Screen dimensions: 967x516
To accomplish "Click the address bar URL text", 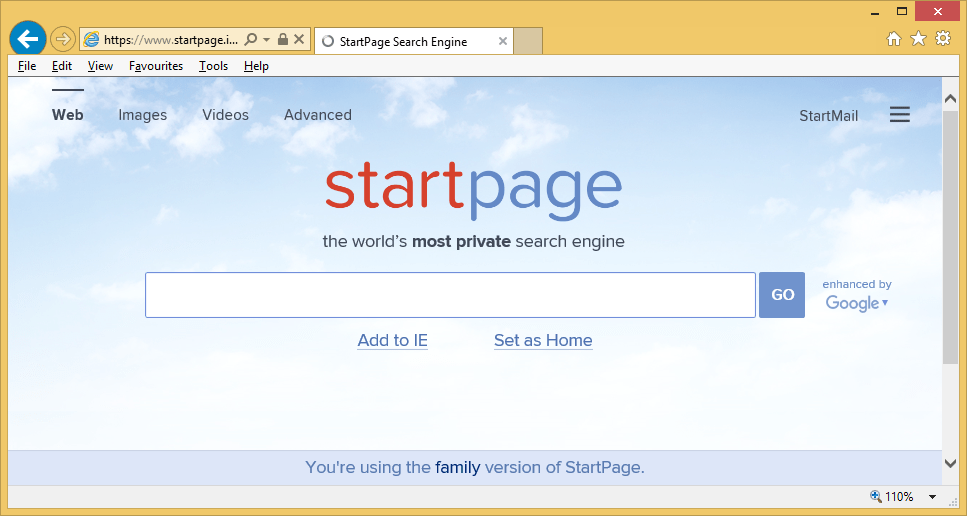I will 170,40.
